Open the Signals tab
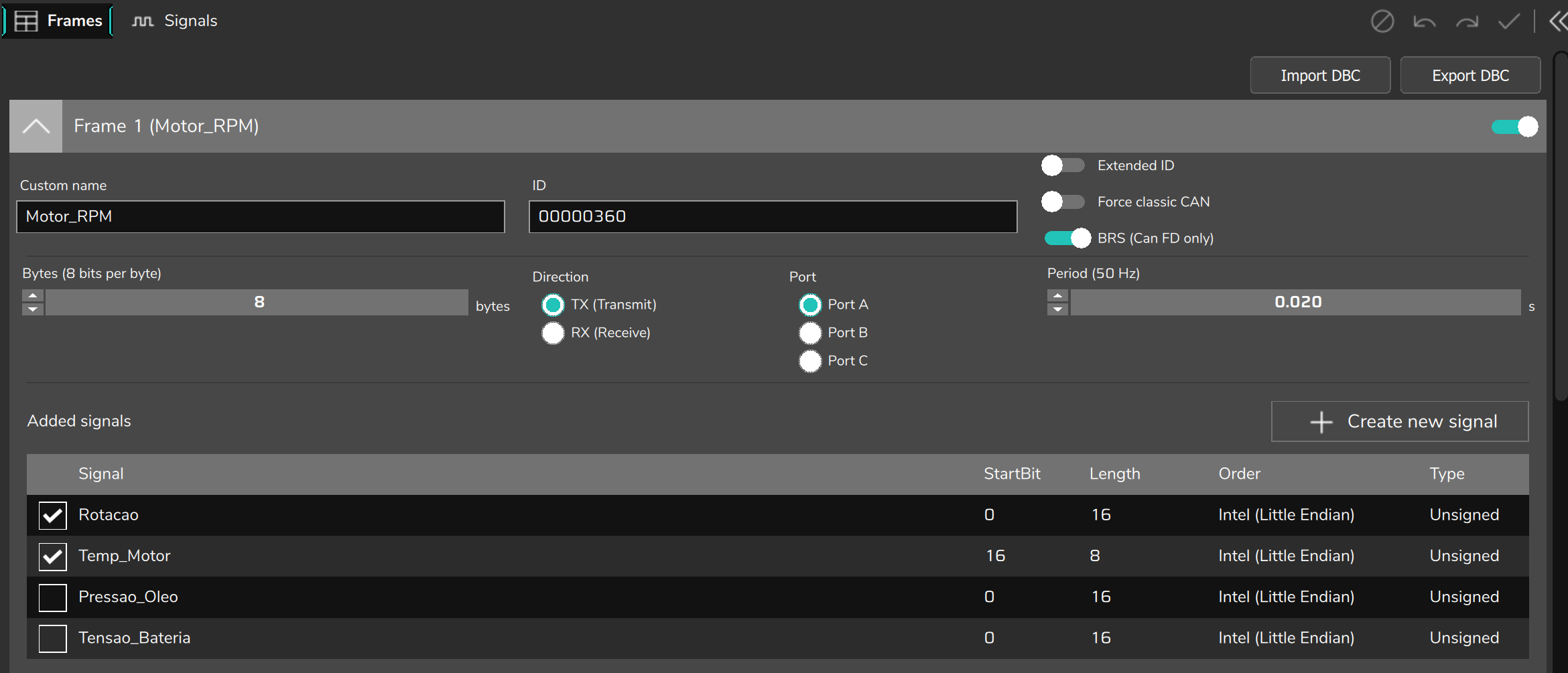1568x673 pixels. pos(174,21)
